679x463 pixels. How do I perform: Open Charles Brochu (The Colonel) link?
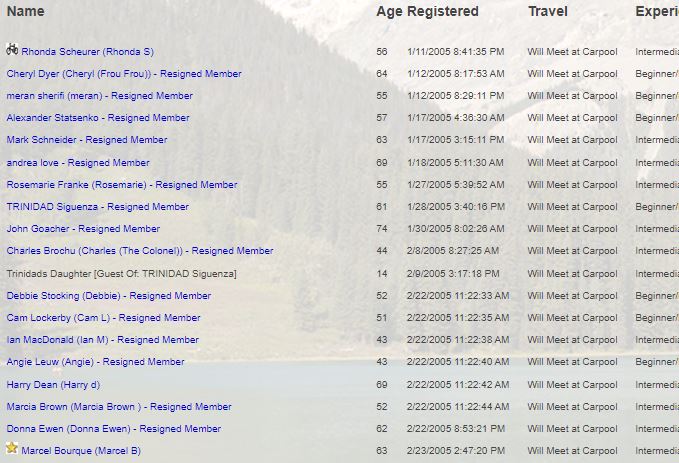tap(140, 251)
